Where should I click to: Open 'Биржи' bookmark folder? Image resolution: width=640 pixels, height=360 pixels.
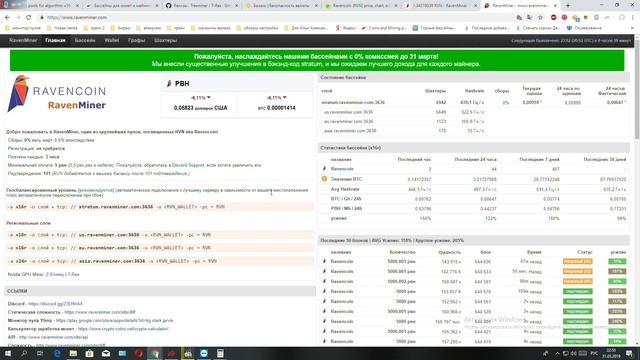point(120,28)
